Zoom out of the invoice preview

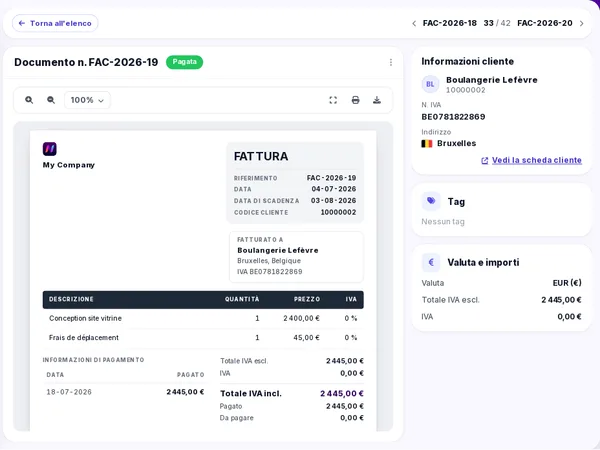tap(51, 100)
